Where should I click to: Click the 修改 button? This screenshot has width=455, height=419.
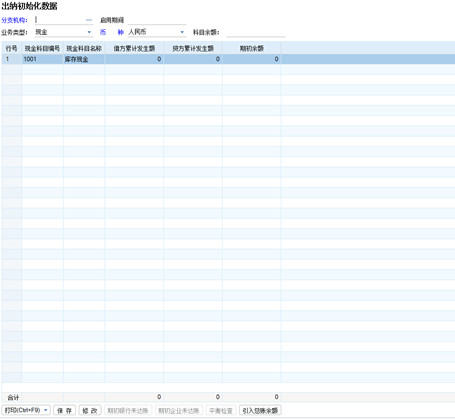point(90,410)
